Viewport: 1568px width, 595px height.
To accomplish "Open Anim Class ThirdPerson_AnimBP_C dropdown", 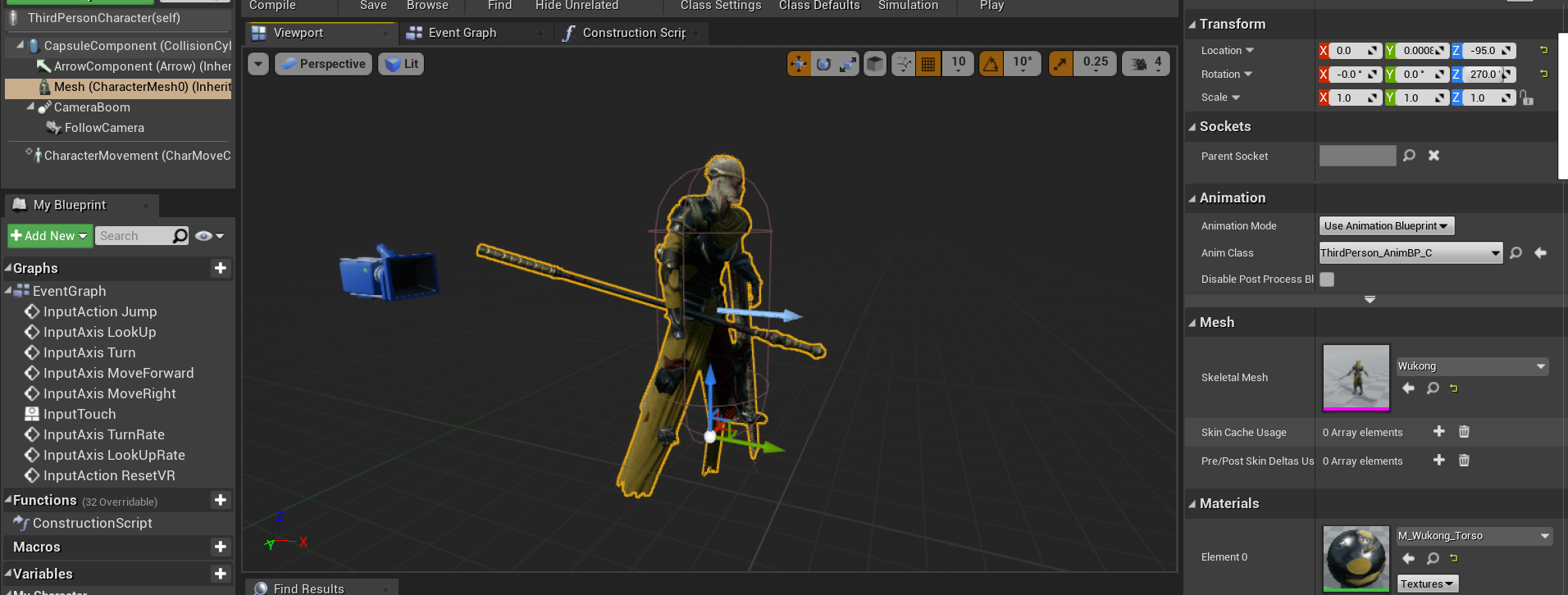I will (1411, 252).
